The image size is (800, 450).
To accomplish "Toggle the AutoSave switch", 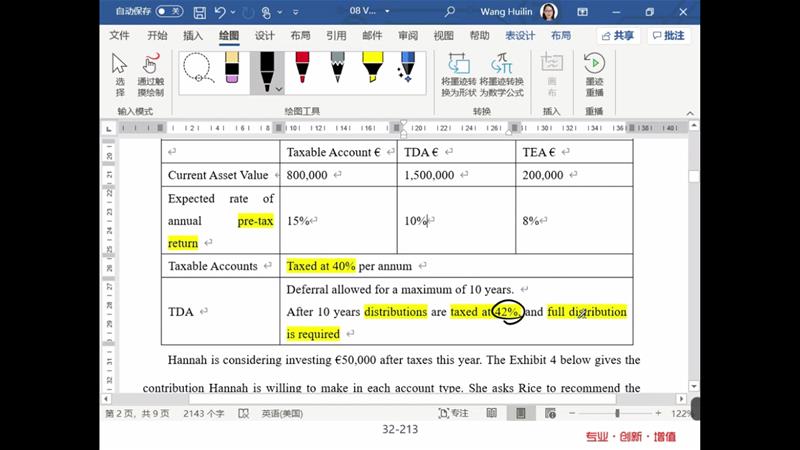I will coord(169,11).
